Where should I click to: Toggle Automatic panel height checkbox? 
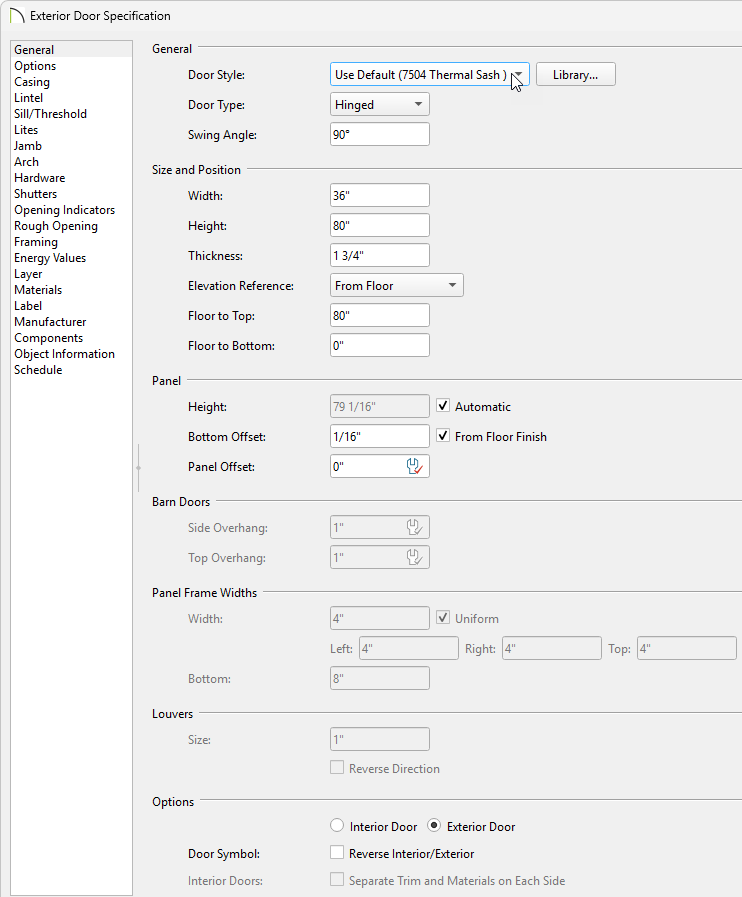443,406
